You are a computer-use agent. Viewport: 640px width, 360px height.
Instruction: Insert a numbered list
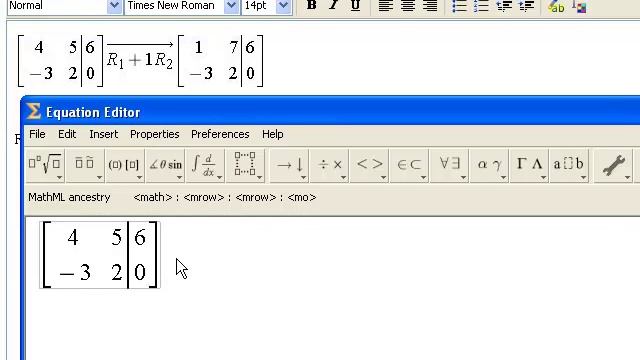click(482, 5)
